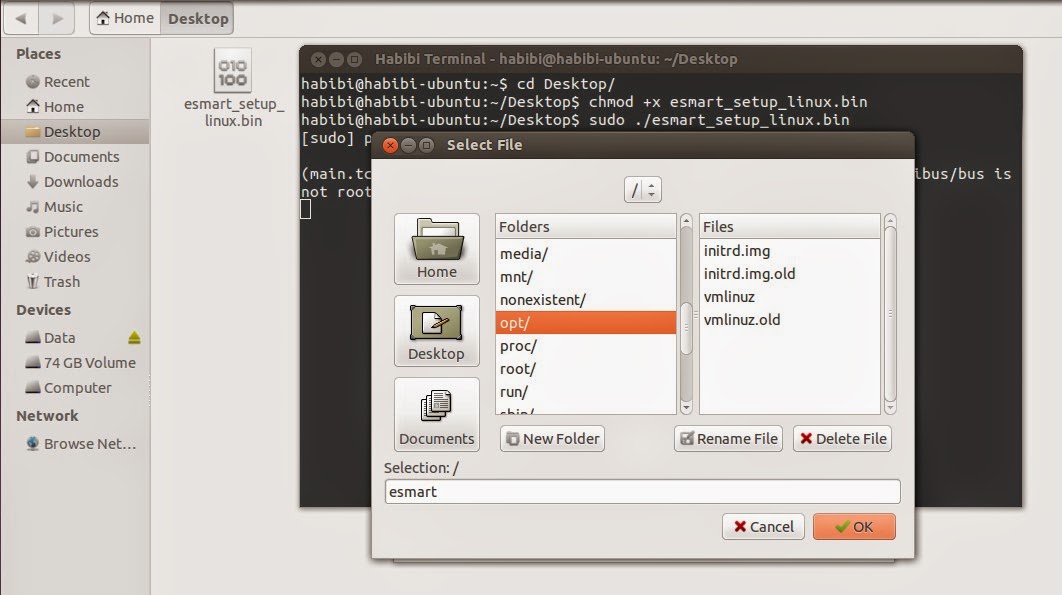This screenshot has height=595, width=1062.
Task: Open Computer in Devices sidebar
Action: (x=77, y=388)
